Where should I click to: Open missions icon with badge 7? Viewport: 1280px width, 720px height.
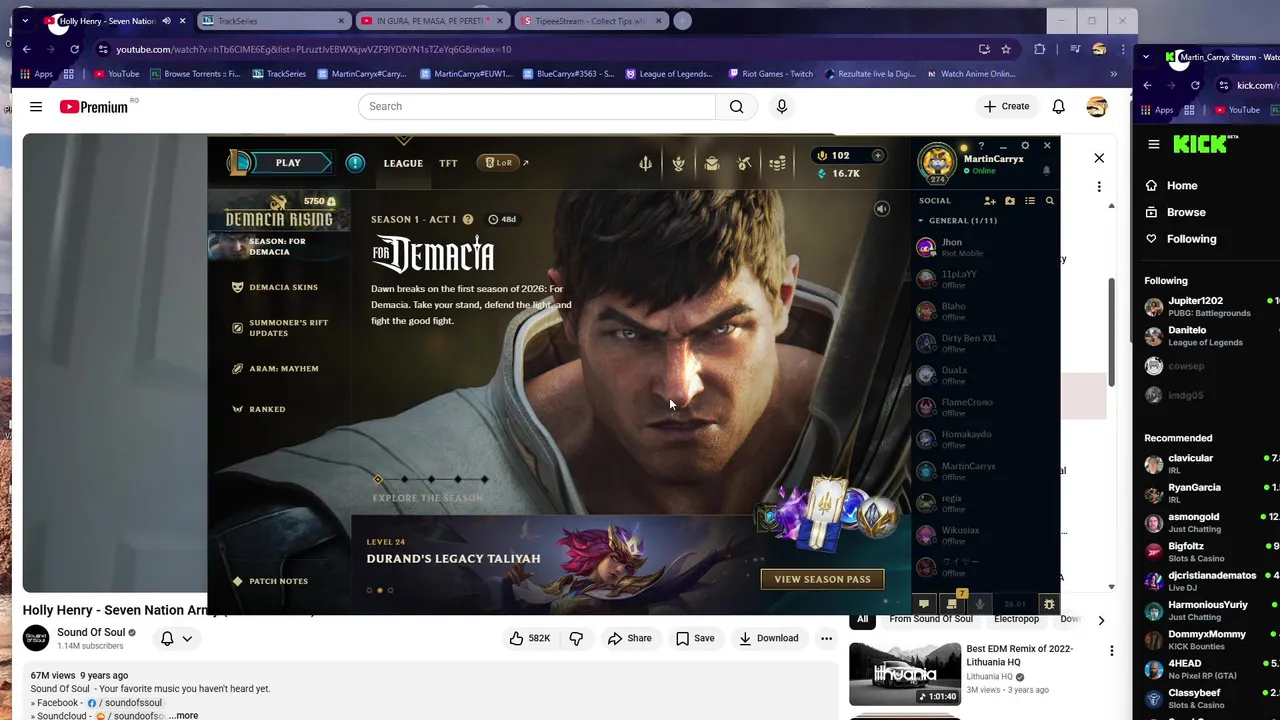(x=952, y=603)
